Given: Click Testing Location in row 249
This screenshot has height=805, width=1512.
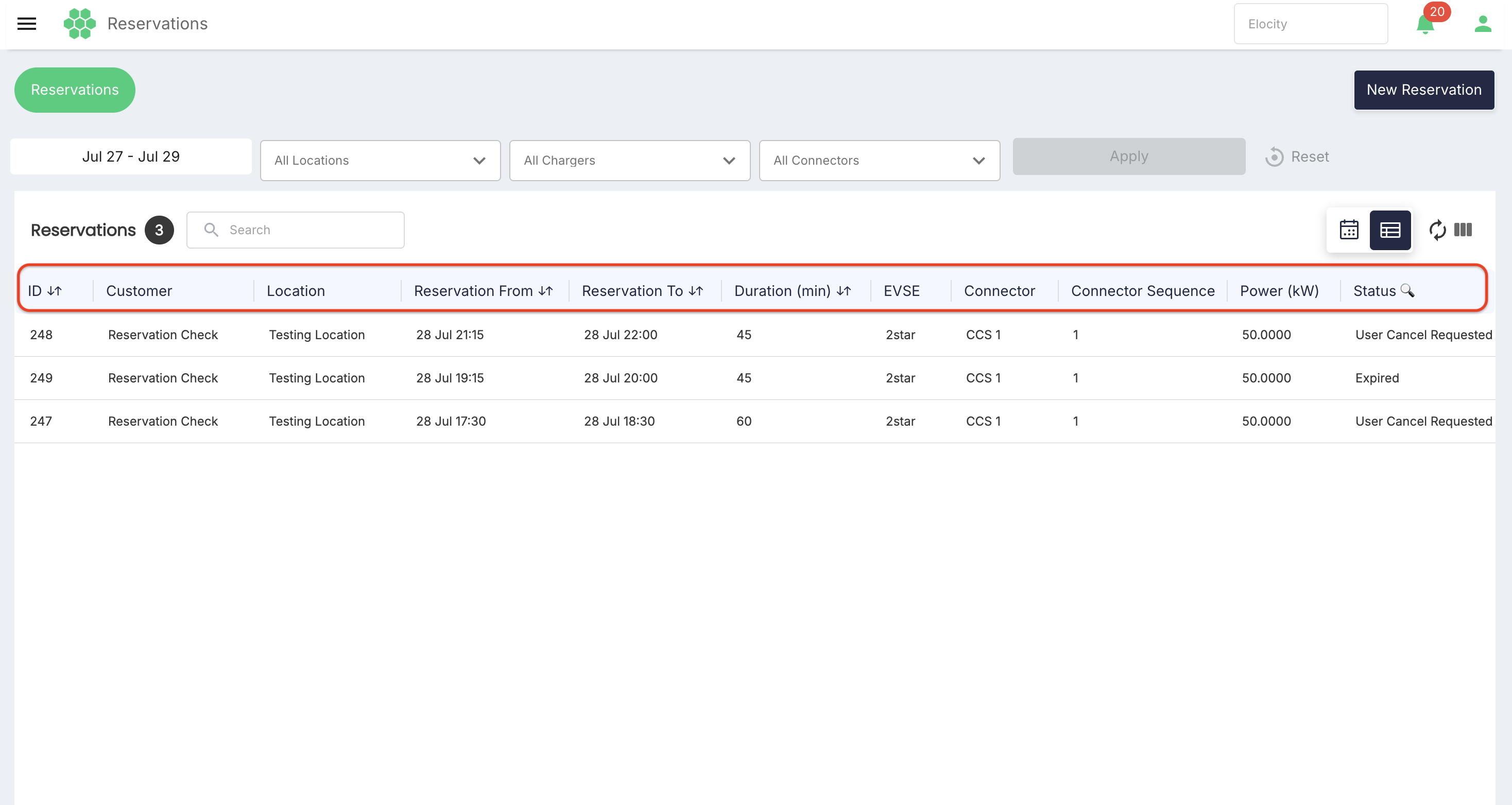Looking at the screenshot, I should [317, 378].
